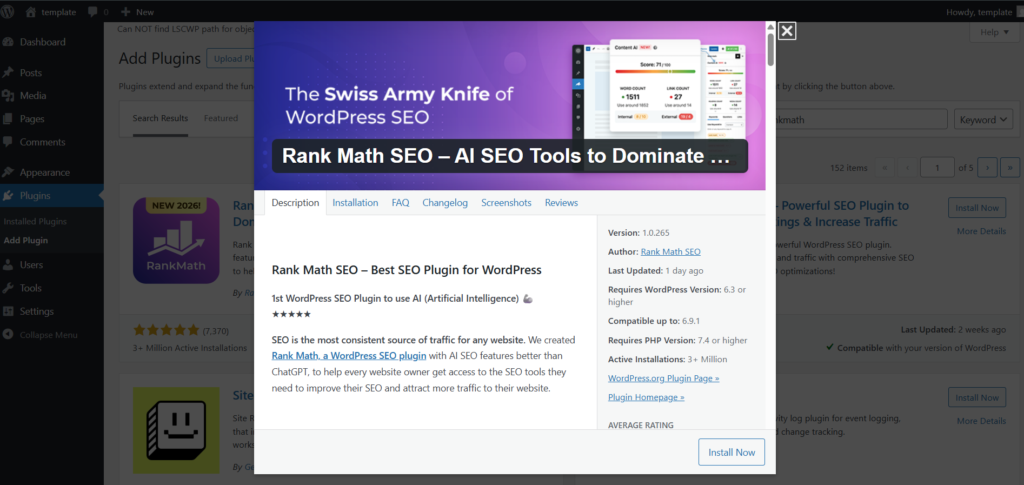The width and height of the screenshot is (1024, 485).
Task: Click Install Now in the modal footer
Action: coord(731,452)
